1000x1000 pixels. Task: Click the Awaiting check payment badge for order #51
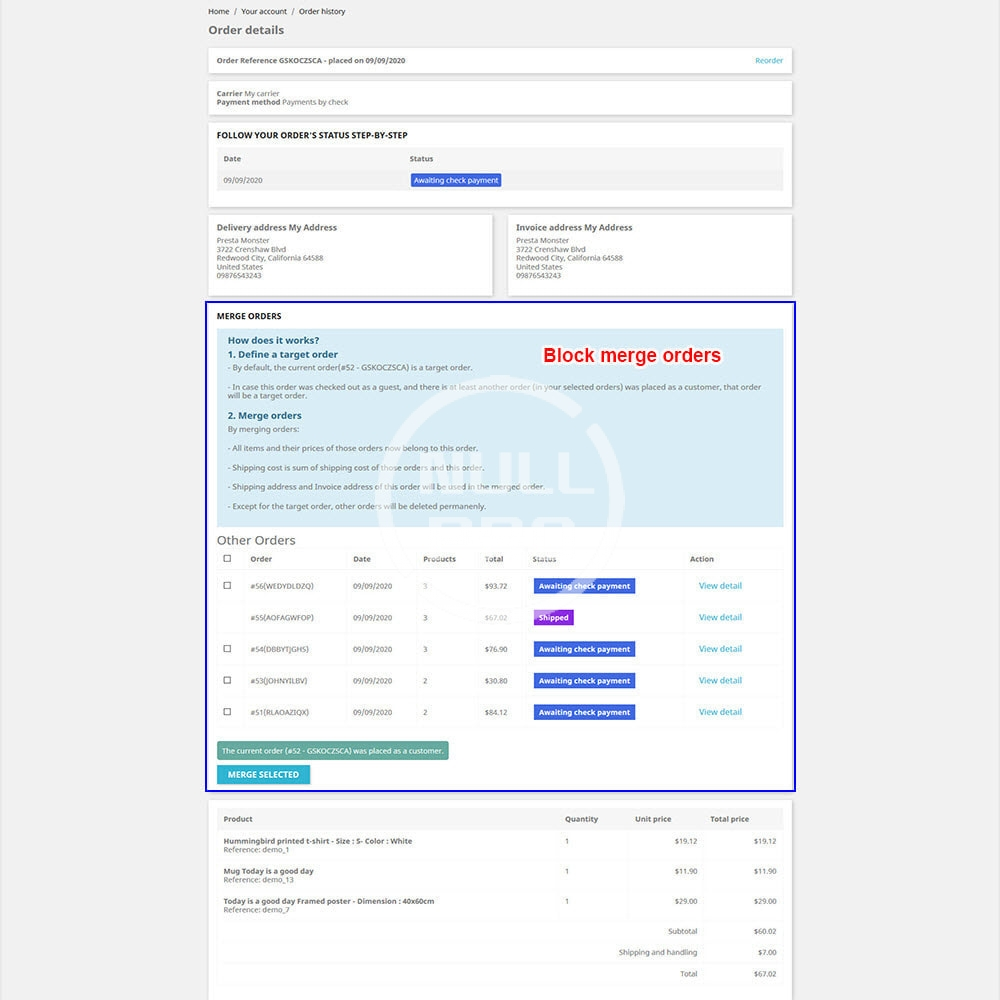pyautogui.click(x=584, y=712)
